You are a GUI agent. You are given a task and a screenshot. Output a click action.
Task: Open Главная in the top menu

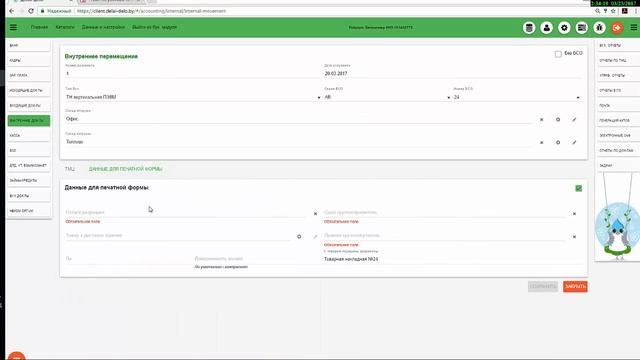[39, 27]
